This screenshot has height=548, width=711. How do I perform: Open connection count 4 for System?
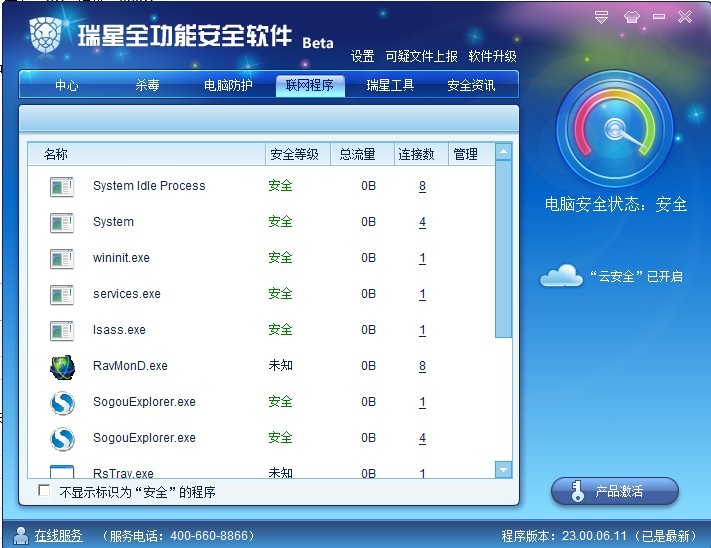point(422,223)
